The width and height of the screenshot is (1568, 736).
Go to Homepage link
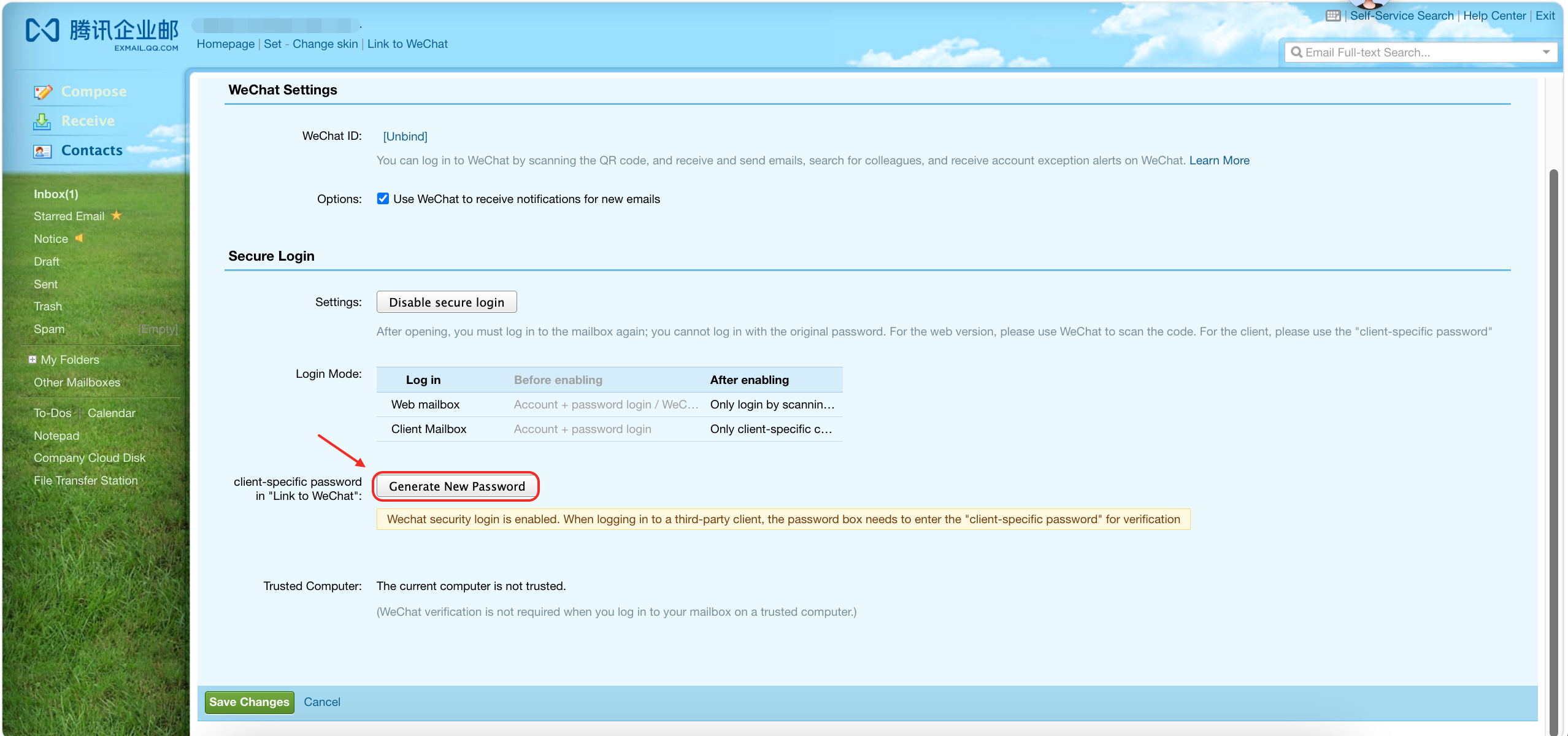(225, 44)
